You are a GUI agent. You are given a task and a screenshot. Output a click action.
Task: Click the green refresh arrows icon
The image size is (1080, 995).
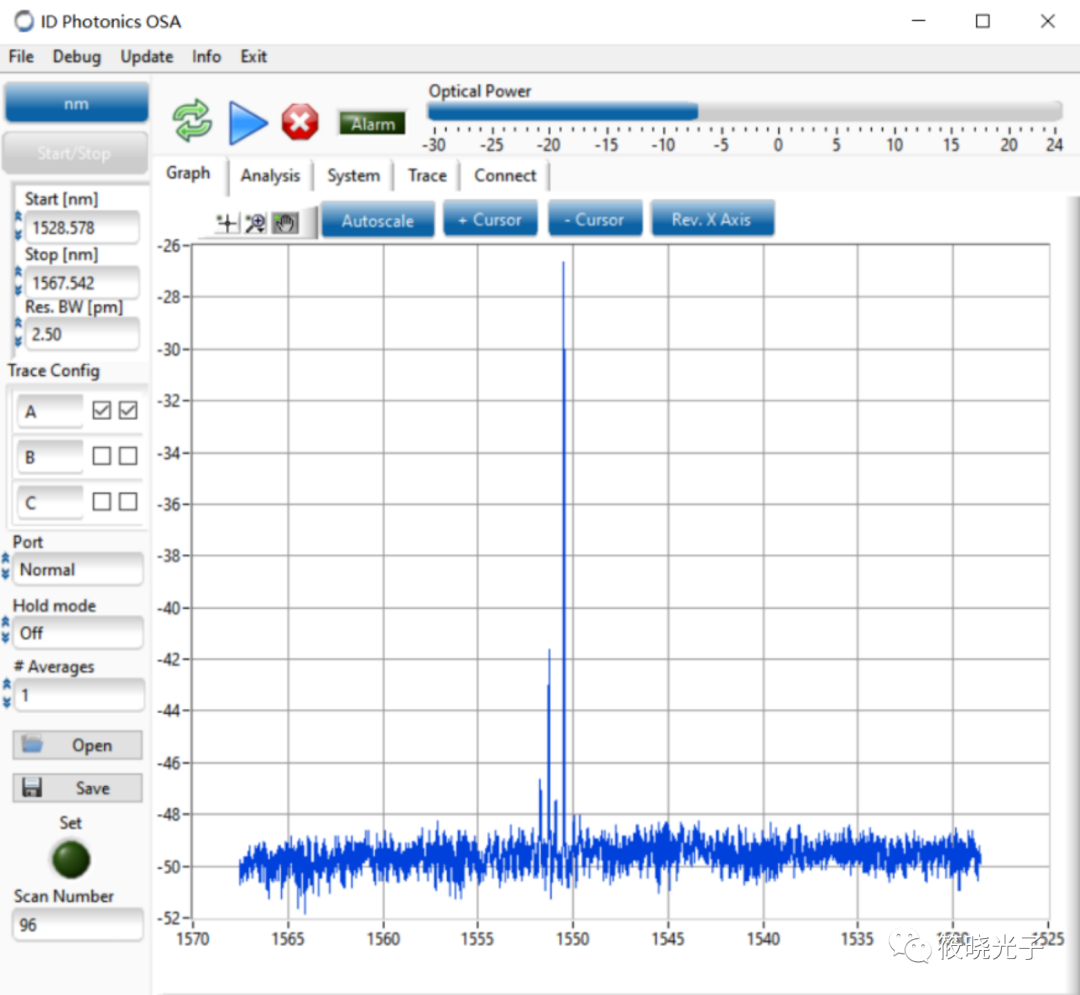click(x=192, y=122)
